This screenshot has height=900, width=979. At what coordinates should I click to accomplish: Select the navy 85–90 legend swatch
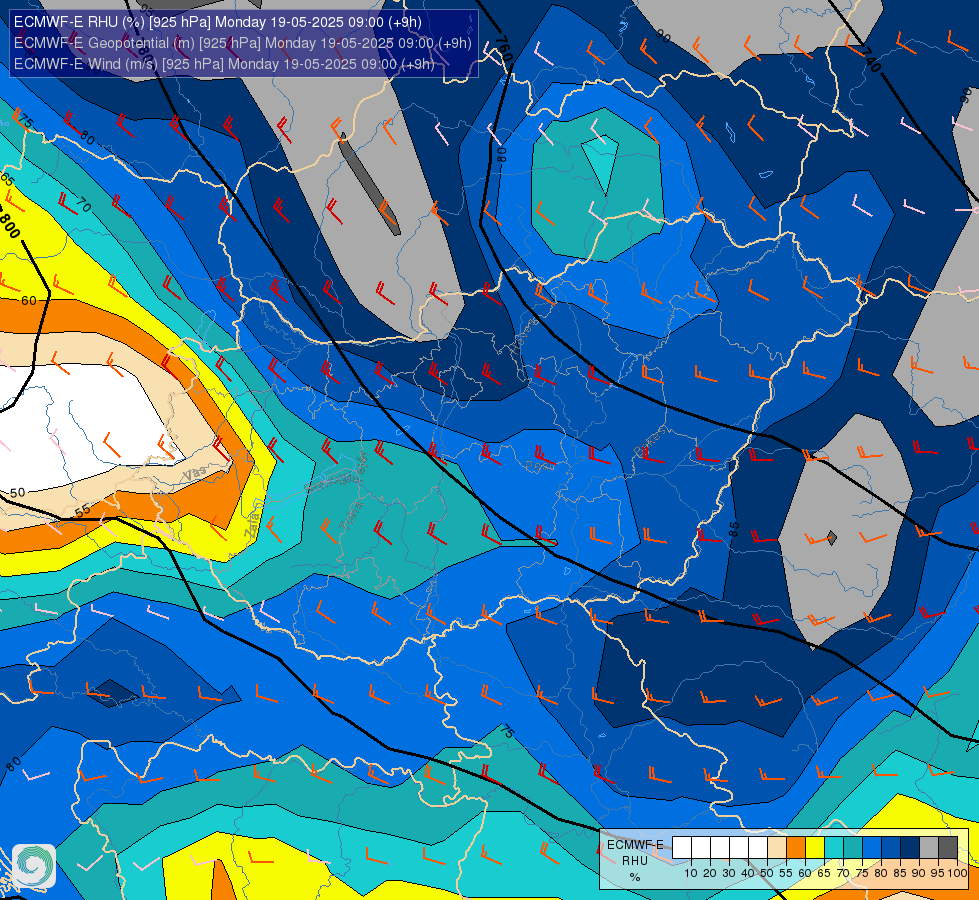910,847
